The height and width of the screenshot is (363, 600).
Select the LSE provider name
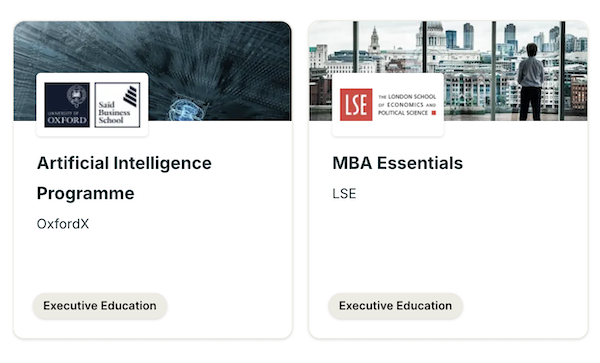[x=344, y=194]
